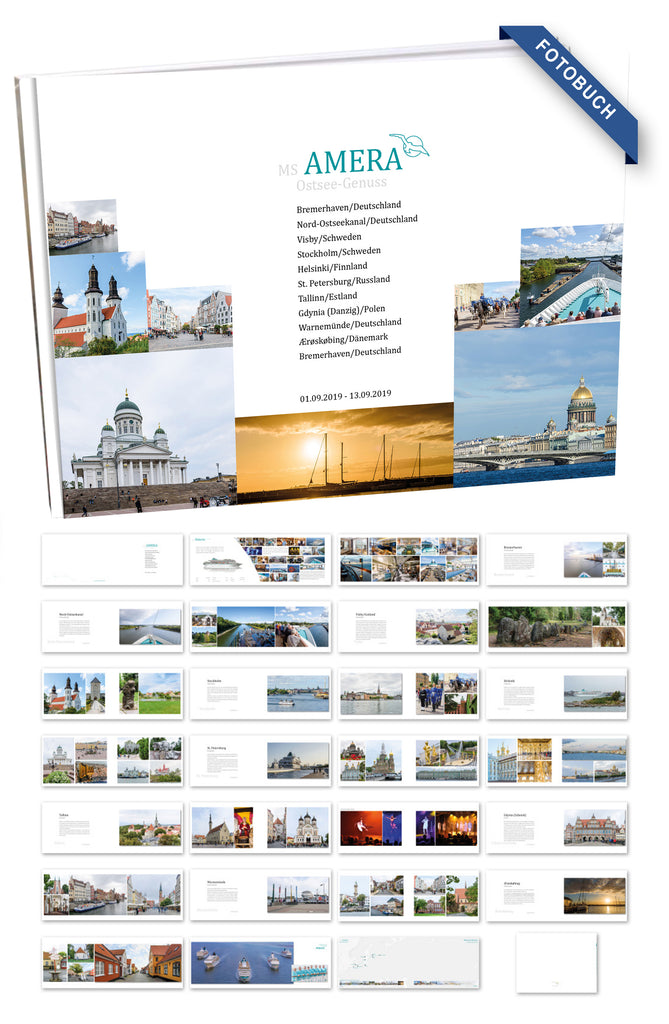
Task: Click the 'Gdynia (Danzig)/Polen' line
Action: 342,311
